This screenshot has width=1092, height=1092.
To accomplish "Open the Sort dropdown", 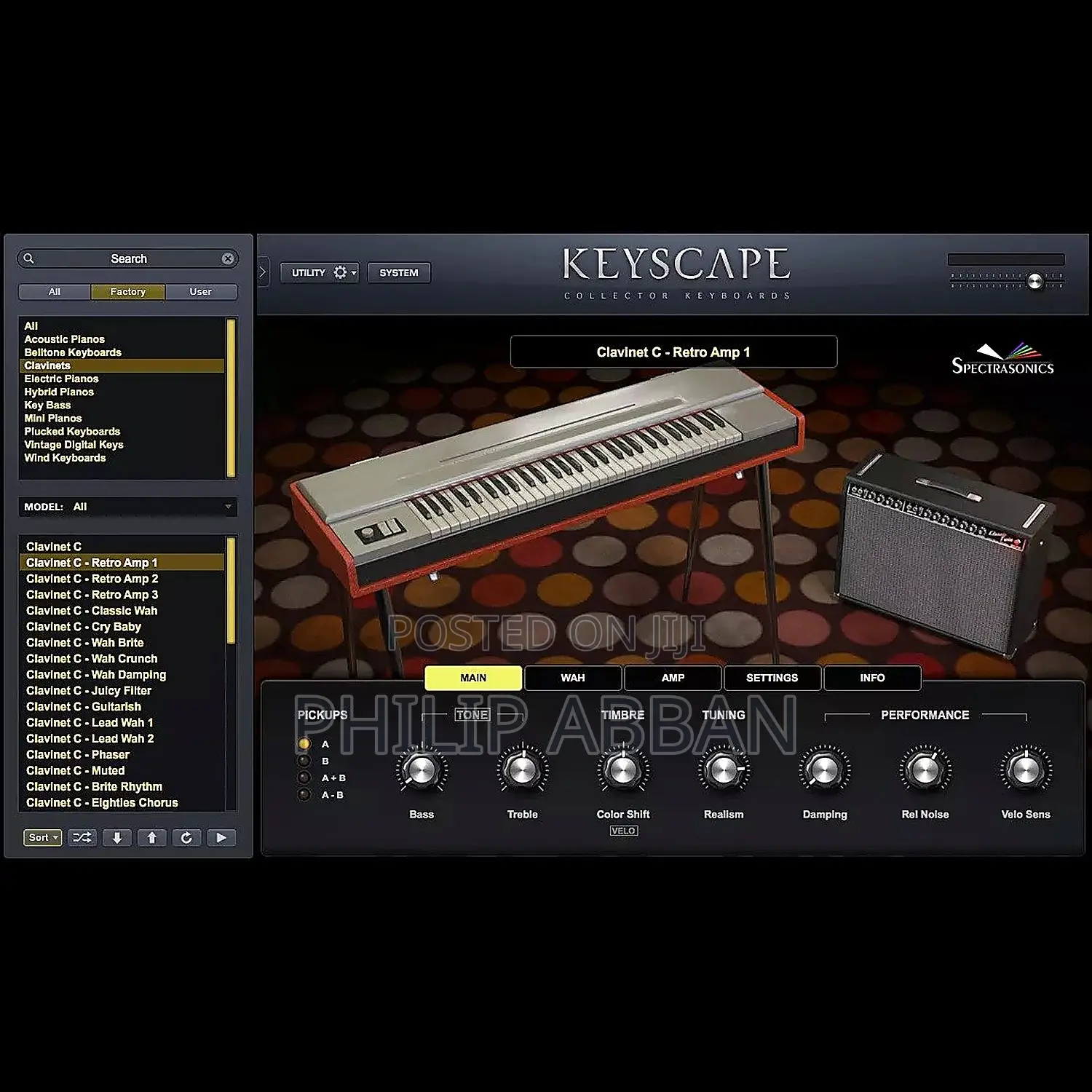I will click(43, 838).
